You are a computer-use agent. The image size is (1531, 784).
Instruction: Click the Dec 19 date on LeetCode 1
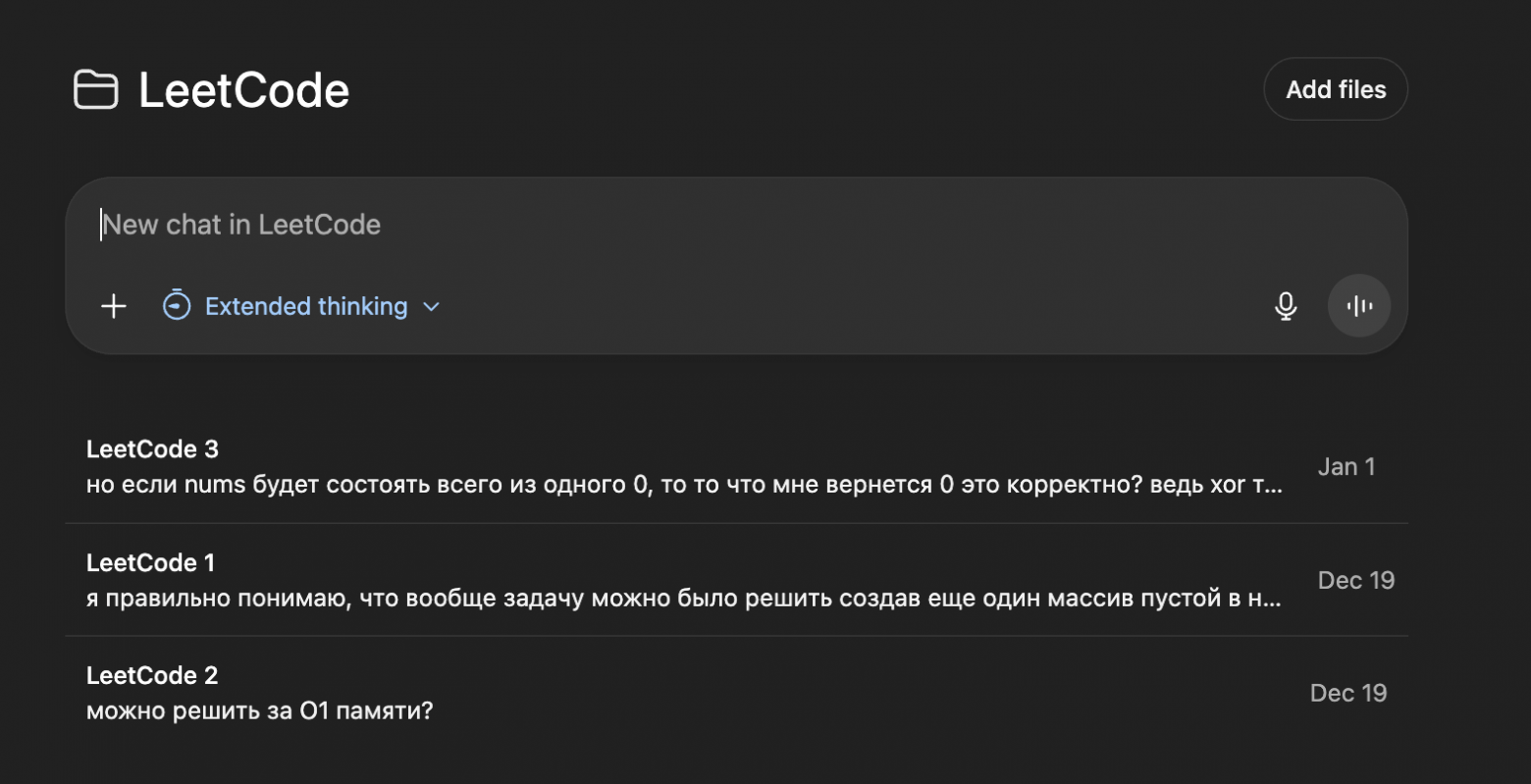1356,580
